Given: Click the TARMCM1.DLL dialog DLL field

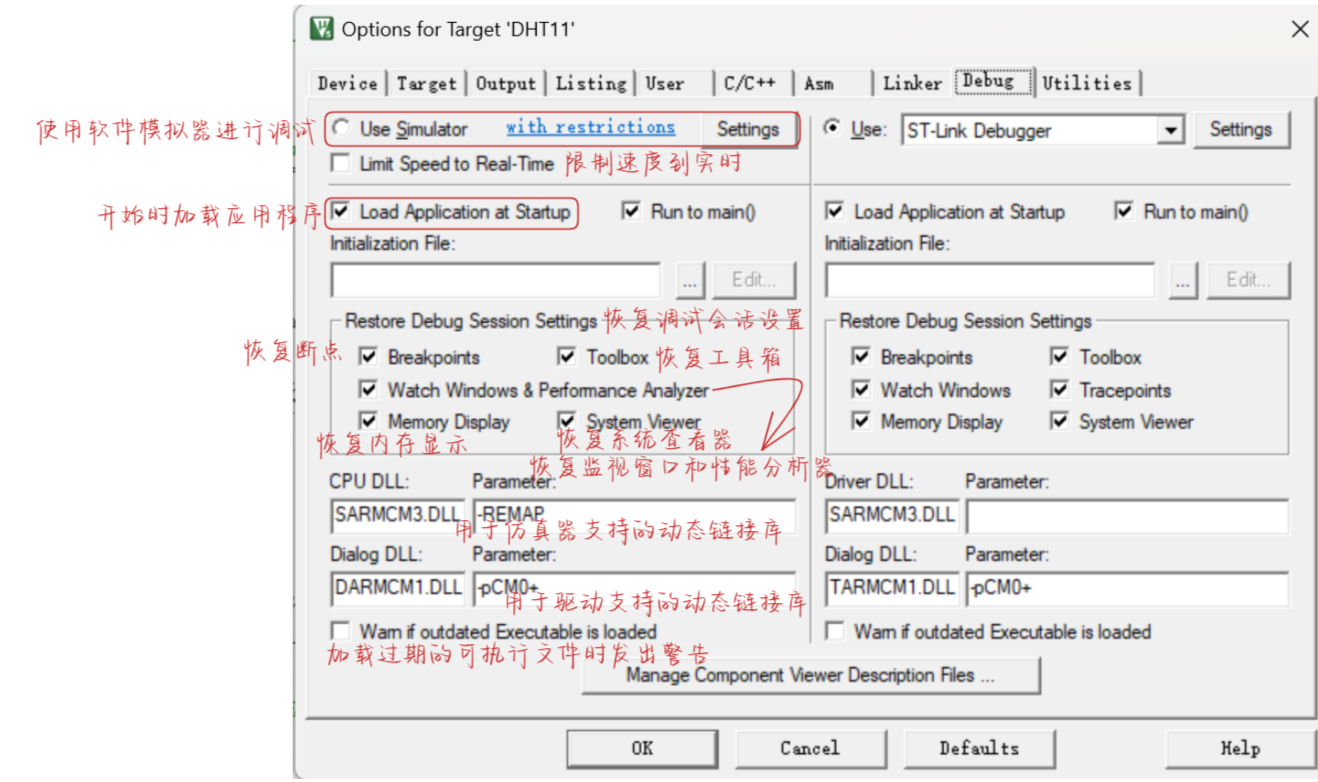Looking at the screenshot, I should (x=893, y=588).
